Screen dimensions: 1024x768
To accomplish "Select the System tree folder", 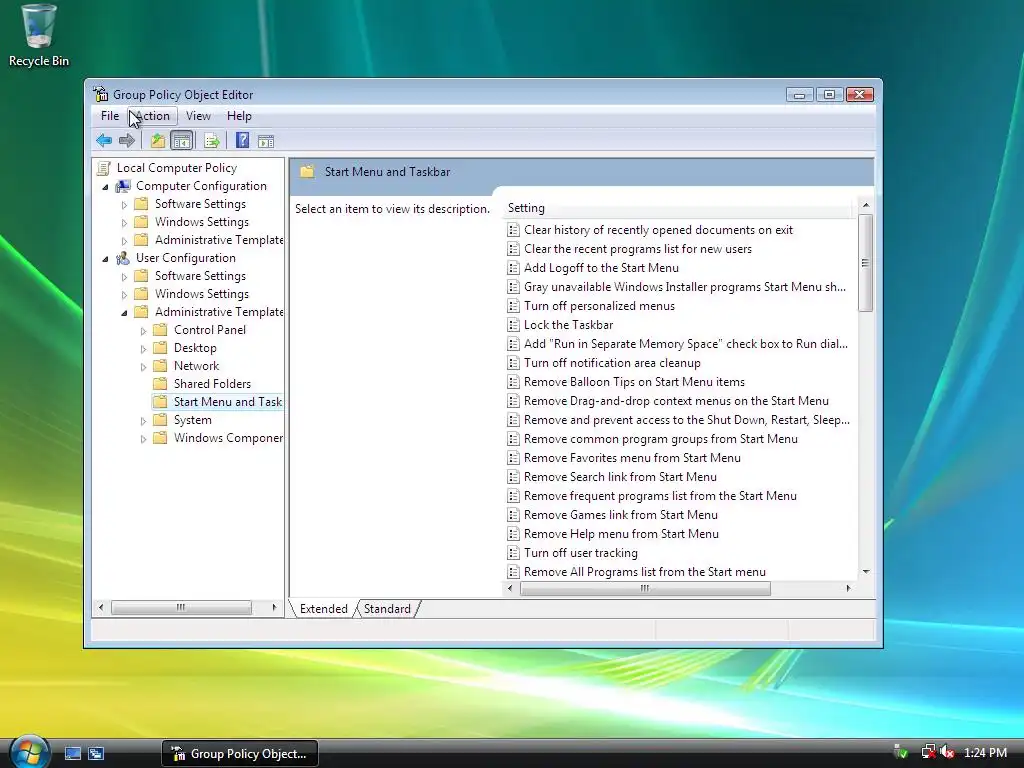I will 192,420.
